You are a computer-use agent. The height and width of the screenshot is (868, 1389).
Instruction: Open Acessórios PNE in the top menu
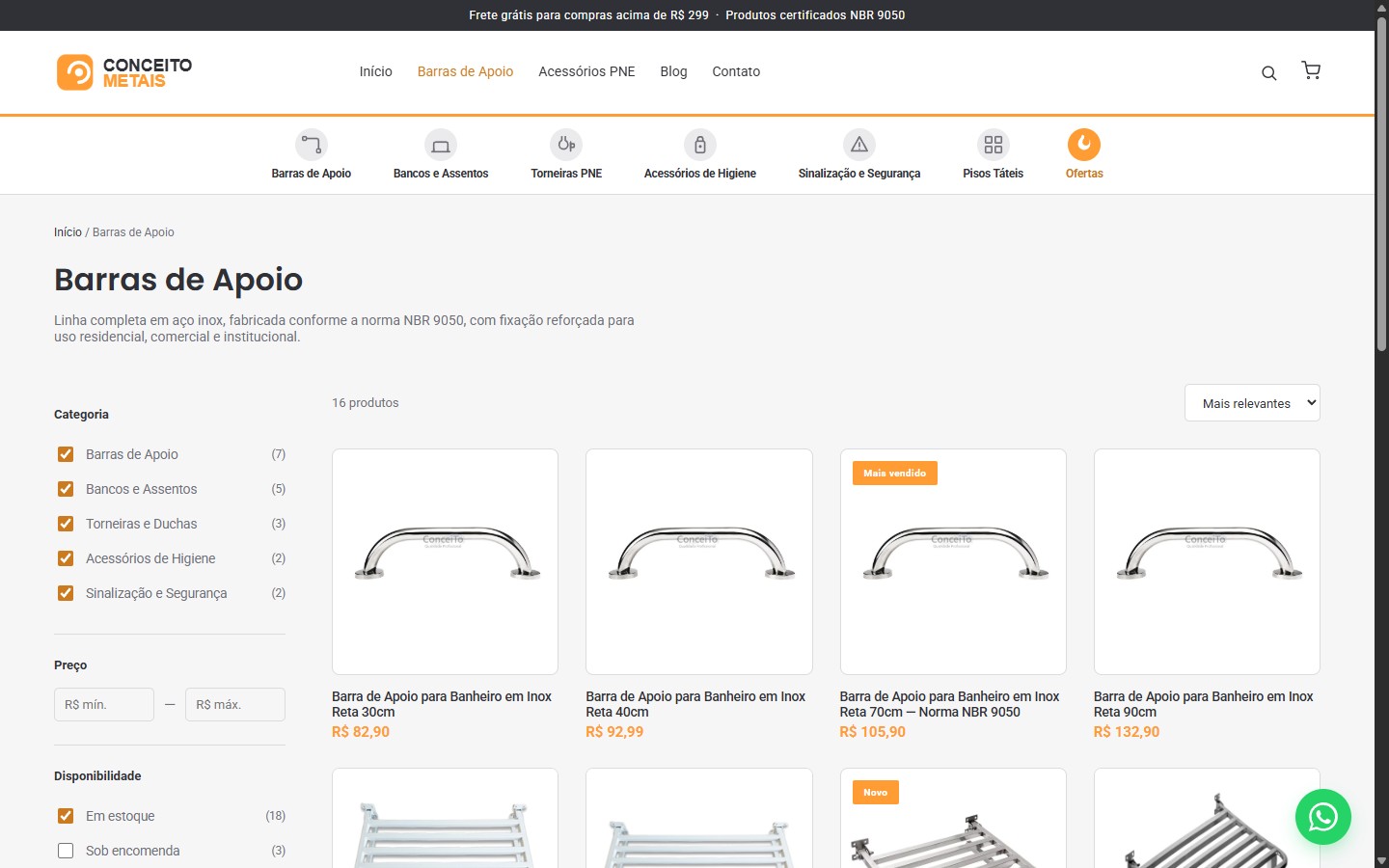click(x=586, y=71)
